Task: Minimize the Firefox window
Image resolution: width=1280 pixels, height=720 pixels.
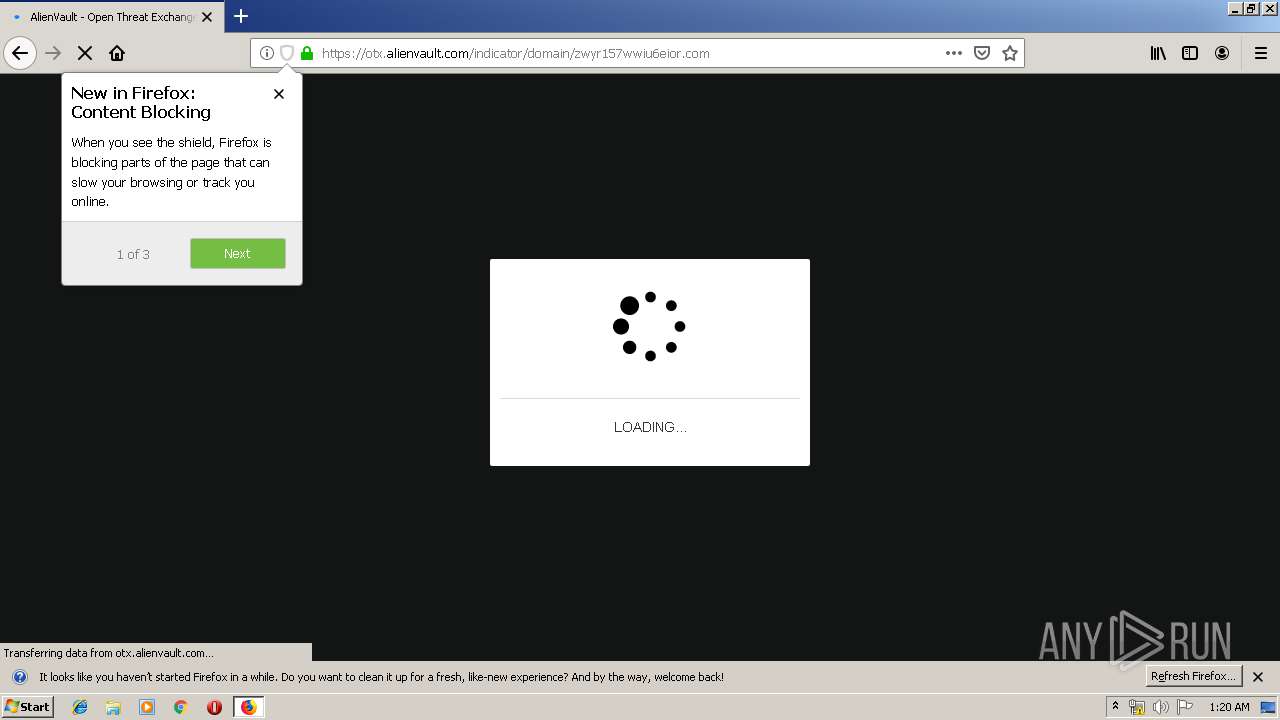Action: [1234, 8]
